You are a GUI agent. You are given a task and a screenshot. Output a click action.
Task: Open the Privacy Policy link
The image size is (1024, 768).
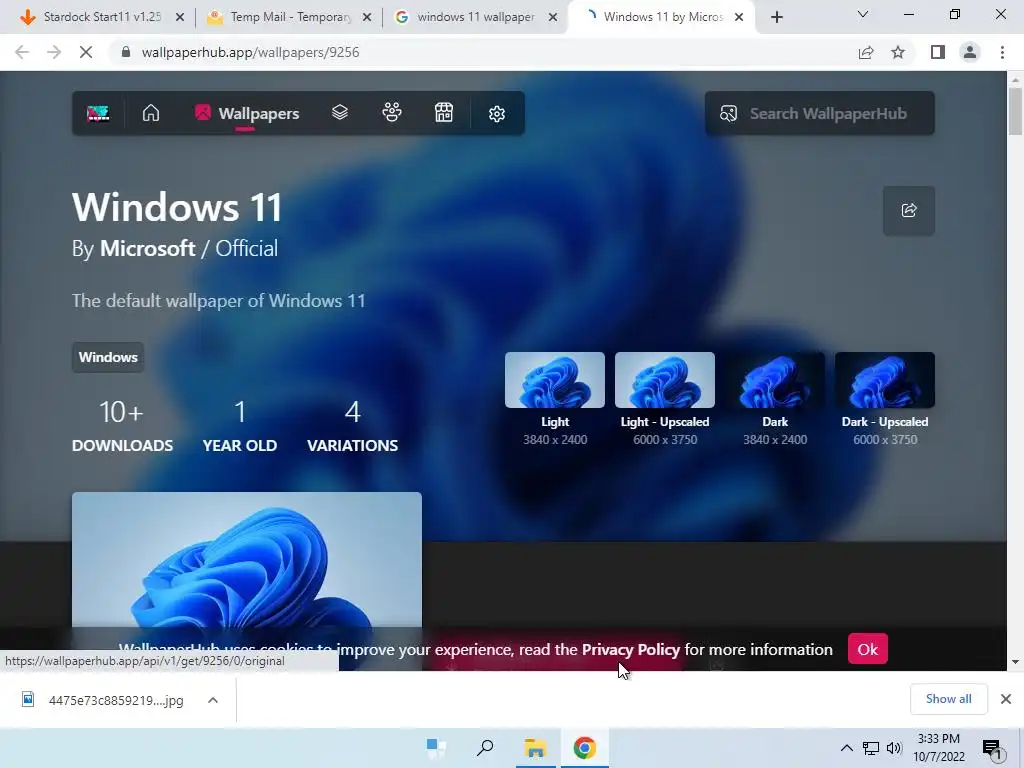click(x=631, y=650)
